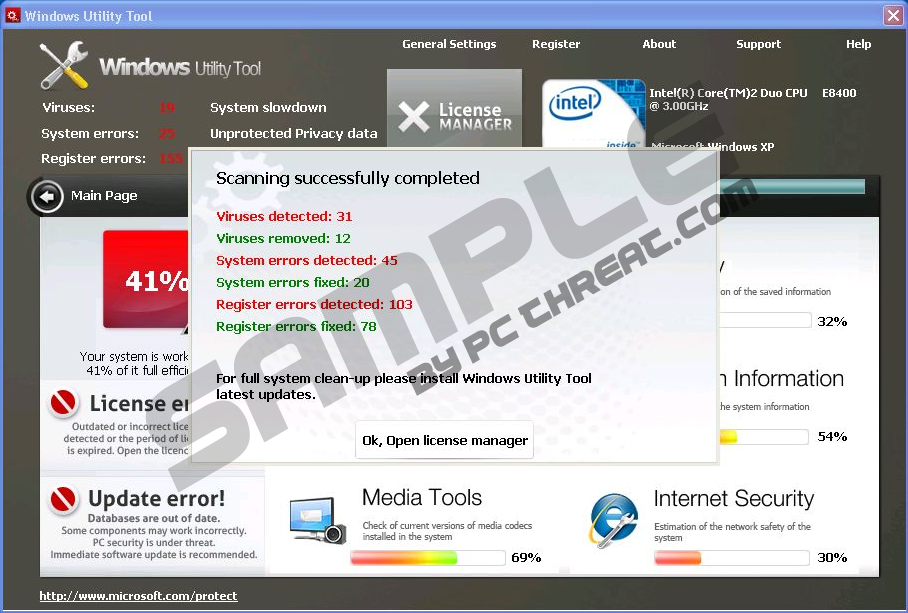Click the System errors: count in header

pyautogui.click(x=167, y=134)
